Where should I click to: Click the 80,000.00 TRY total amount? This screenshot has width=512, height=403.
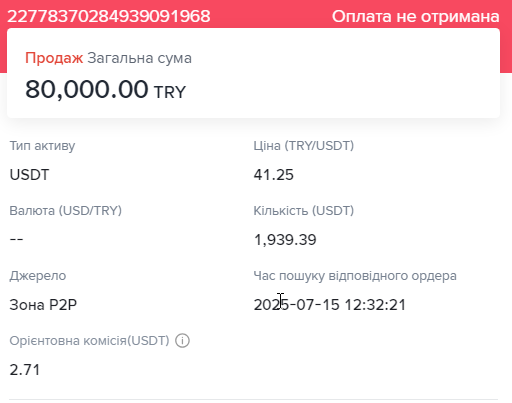click(x=105, y=89)
